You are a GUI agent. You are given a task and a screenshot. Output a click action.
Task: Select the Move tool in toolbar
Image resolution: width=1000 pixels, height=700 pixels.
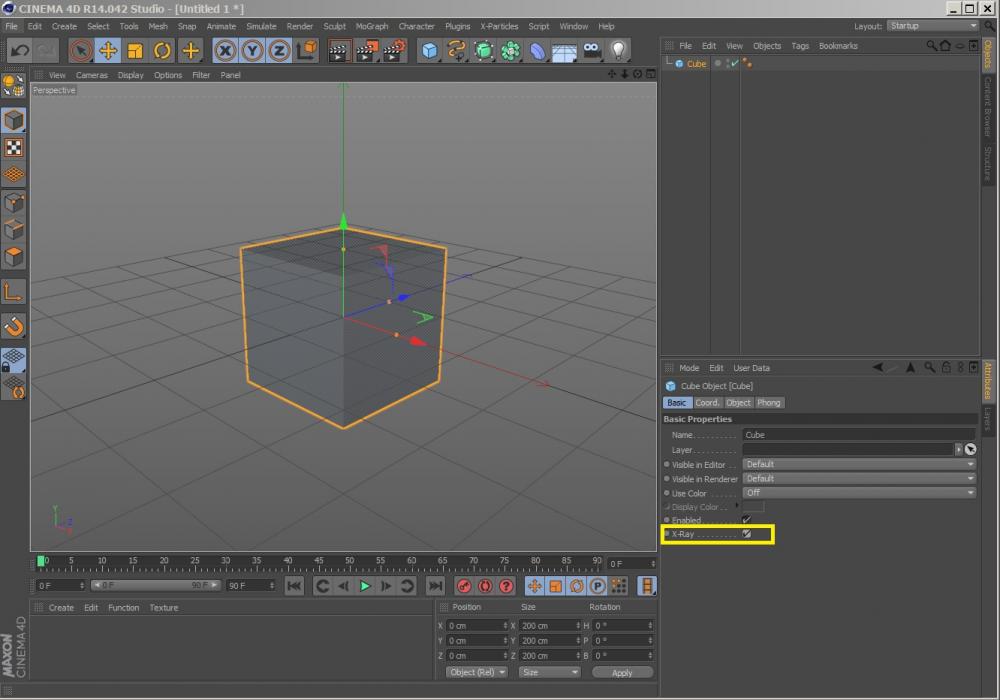pyautogui.click(x=108, y=50)
